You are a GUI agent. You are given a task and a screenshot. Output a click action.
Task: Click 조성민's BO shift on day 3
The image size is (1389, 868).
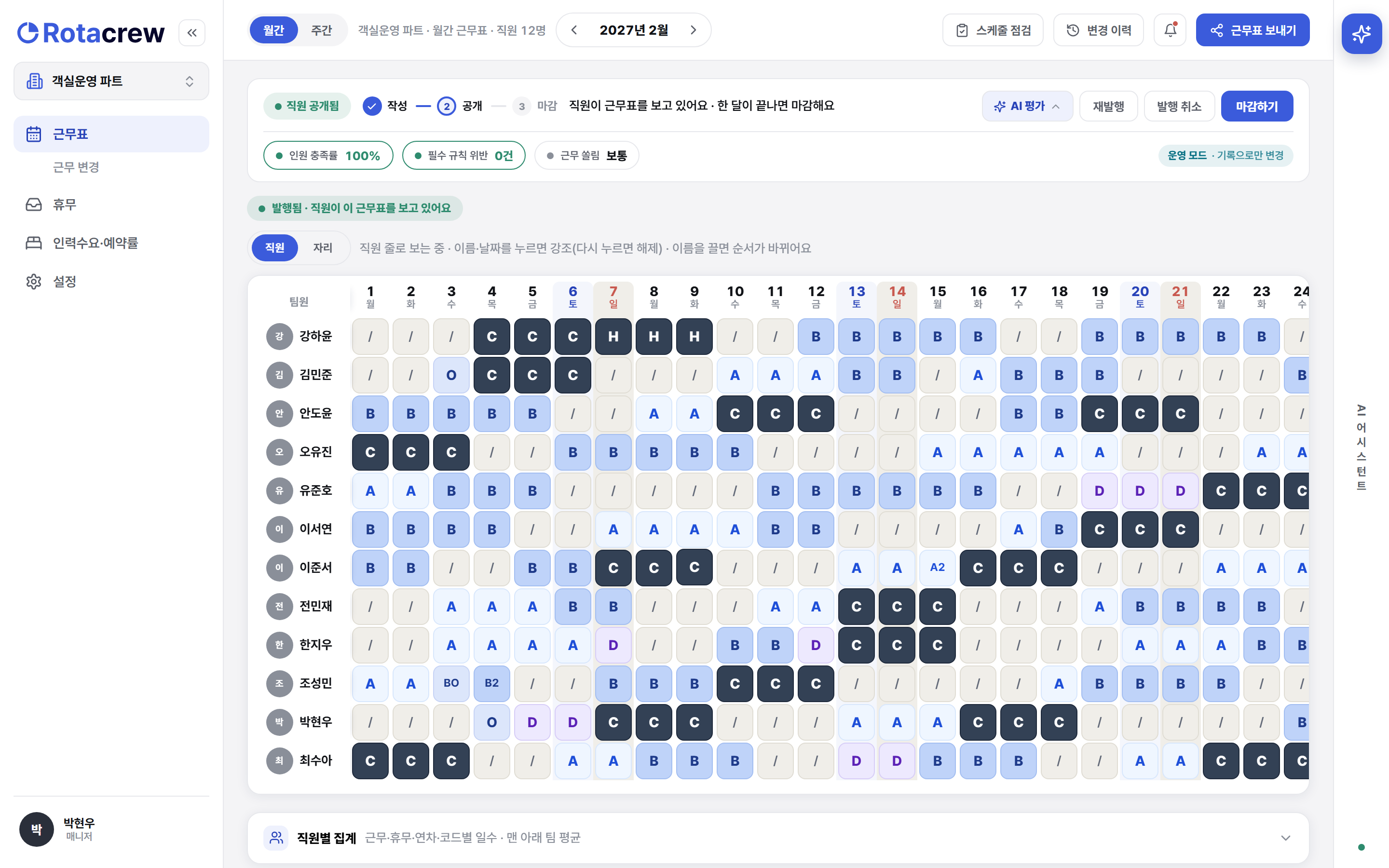click(x=451, y=683)
